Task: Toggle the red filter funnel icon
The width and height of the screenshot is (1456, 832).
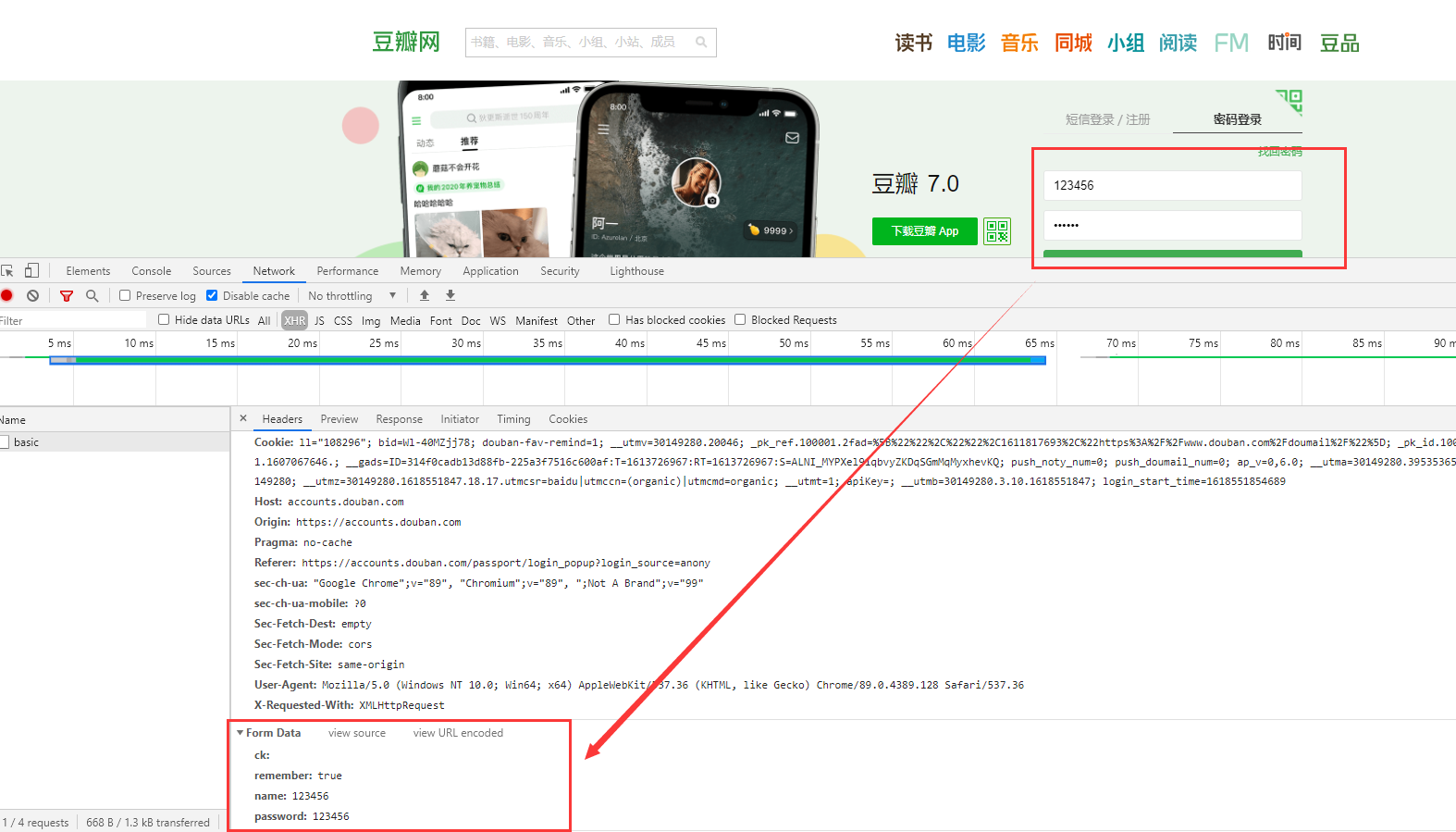Action: click(67, 296)
